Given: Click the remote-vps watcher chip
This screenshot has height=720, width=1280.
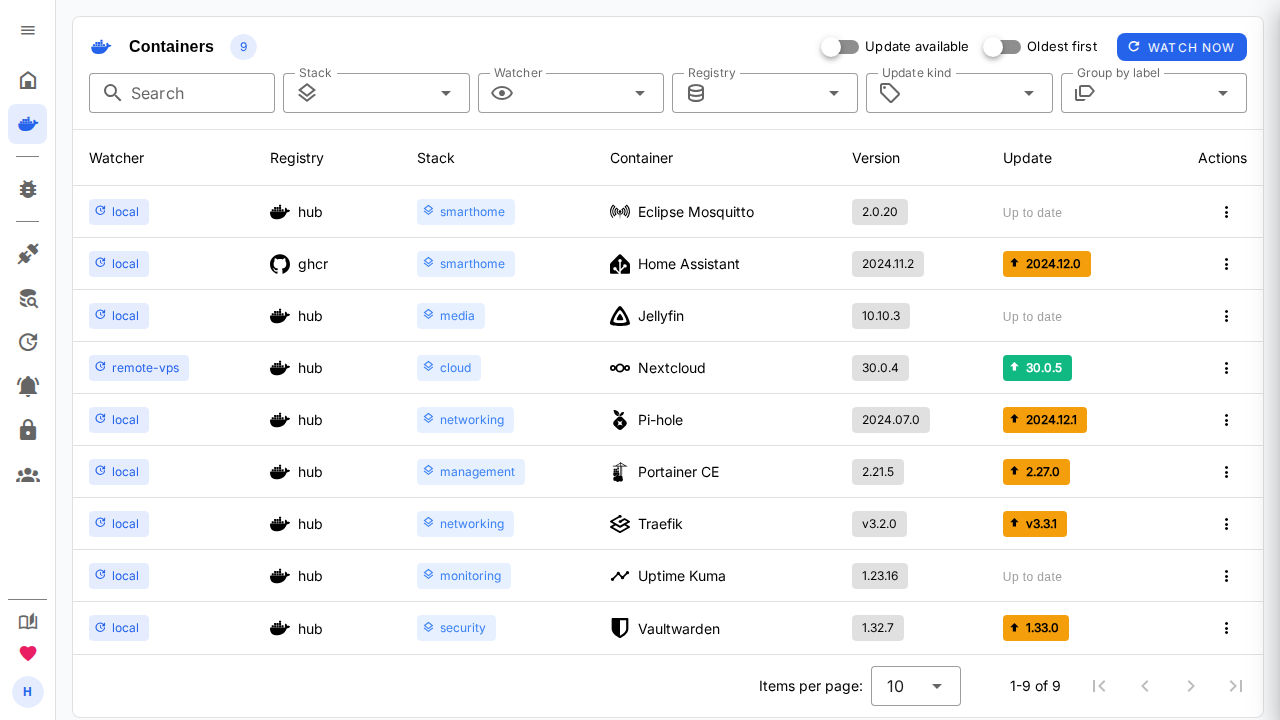Looking at the screenshot, I should point(139,368).
